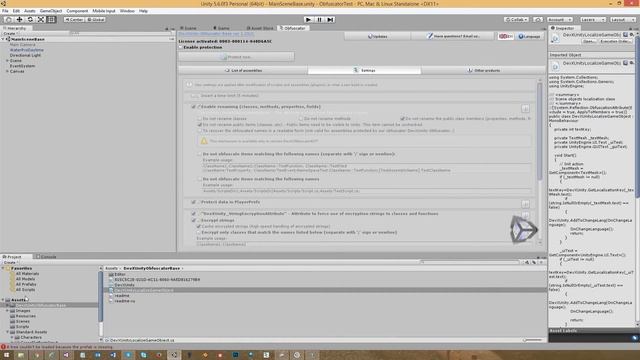Screen dimensions: 640x360
Task: Switch to the Asset Store tab
Action: coord(260,28)
